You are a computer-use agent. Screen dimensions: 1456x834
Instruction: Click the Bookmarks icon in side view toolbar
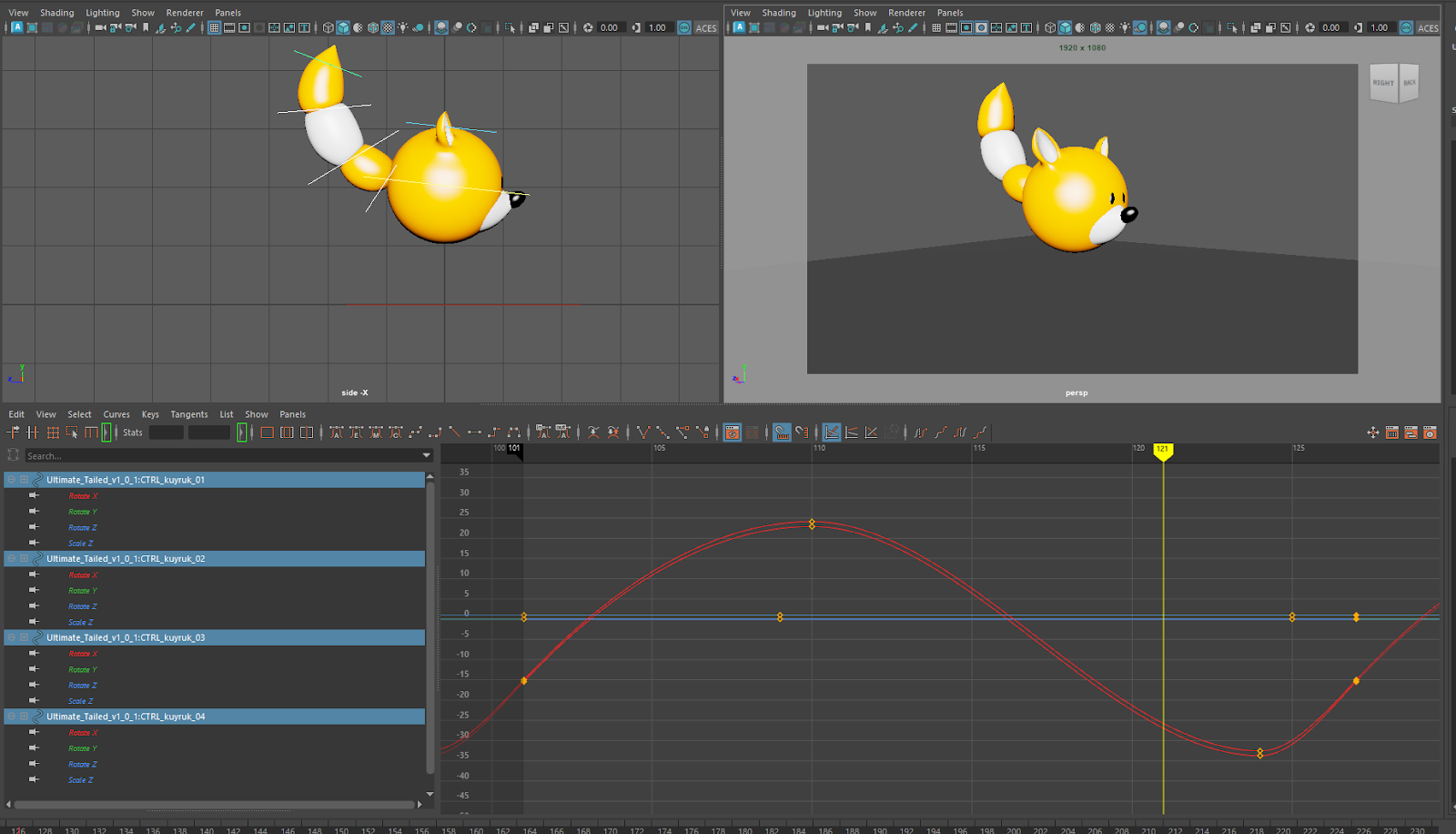[x=146, y=27]
